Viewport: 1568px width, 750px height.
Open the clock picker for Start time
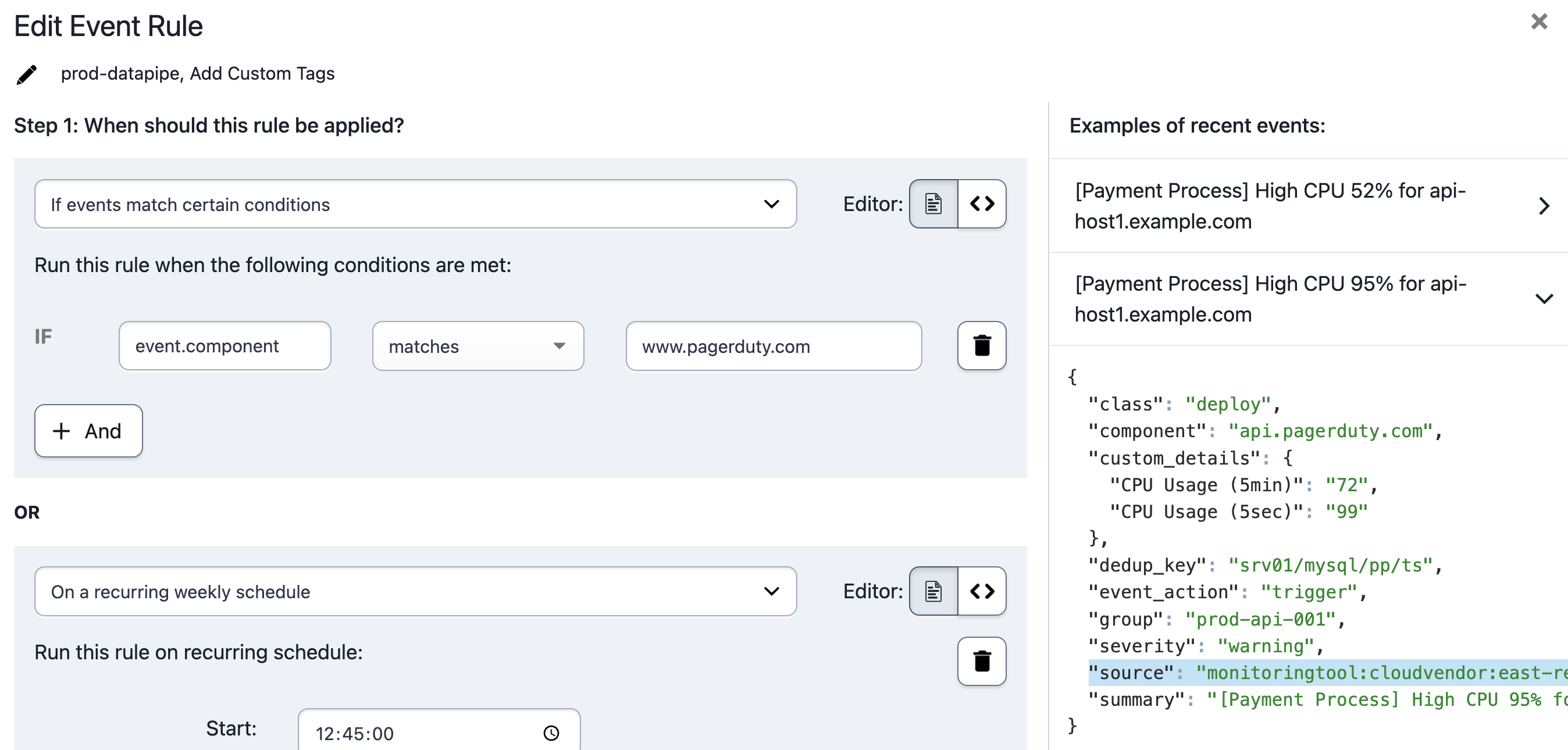551,733
